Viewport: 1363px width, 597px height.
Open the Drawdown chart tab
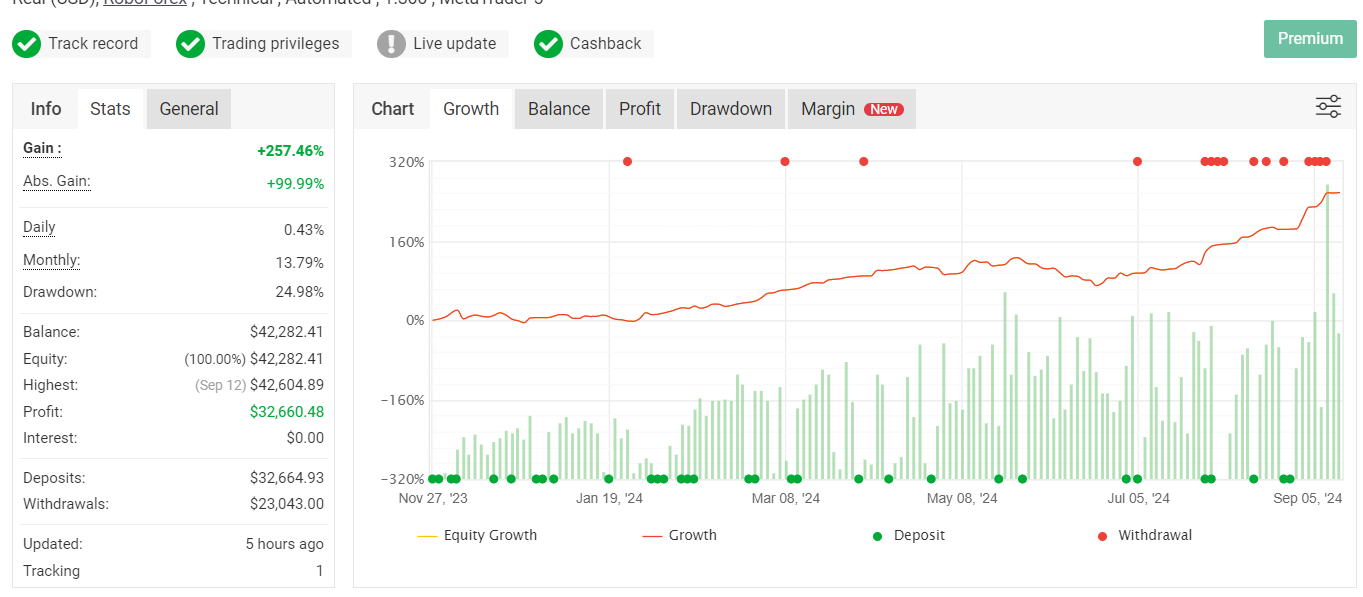(731, 109)
